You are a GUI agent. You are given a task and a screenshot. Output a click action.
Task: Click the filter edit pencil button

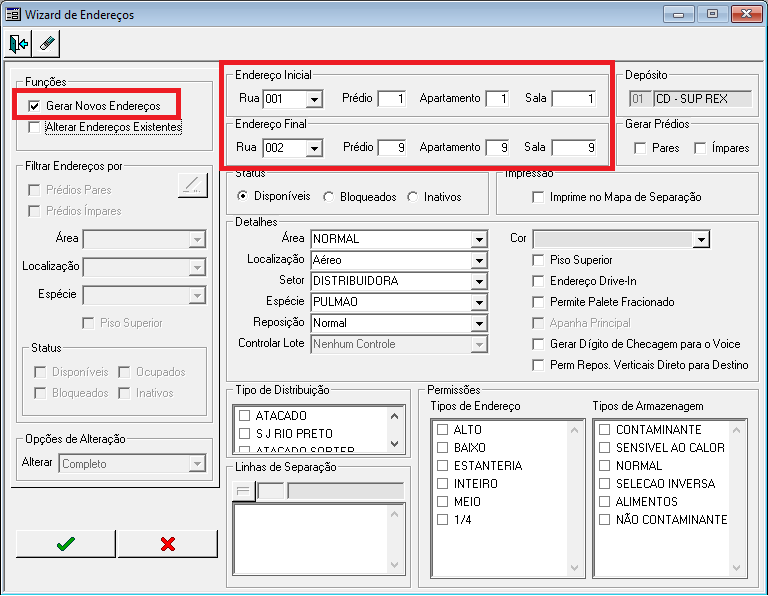pyautogui.click(x=192, y=186)
